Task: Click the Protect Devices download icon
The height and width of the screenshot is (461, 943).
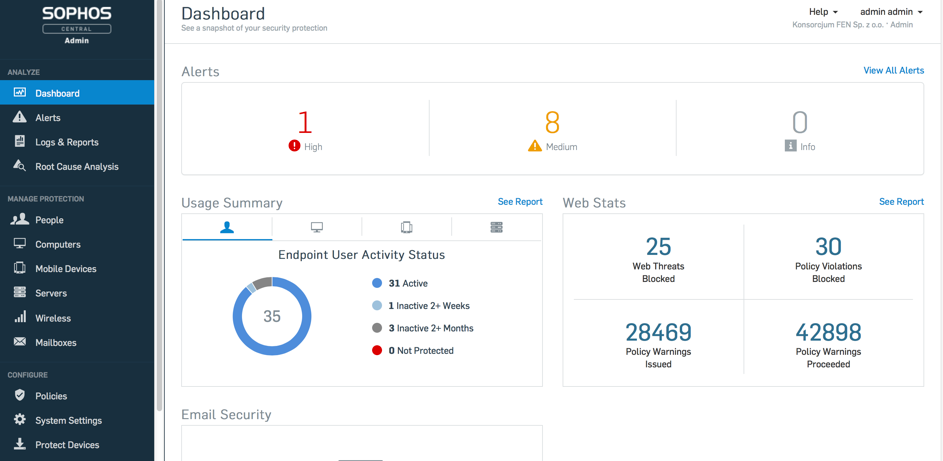Action: 20,445
